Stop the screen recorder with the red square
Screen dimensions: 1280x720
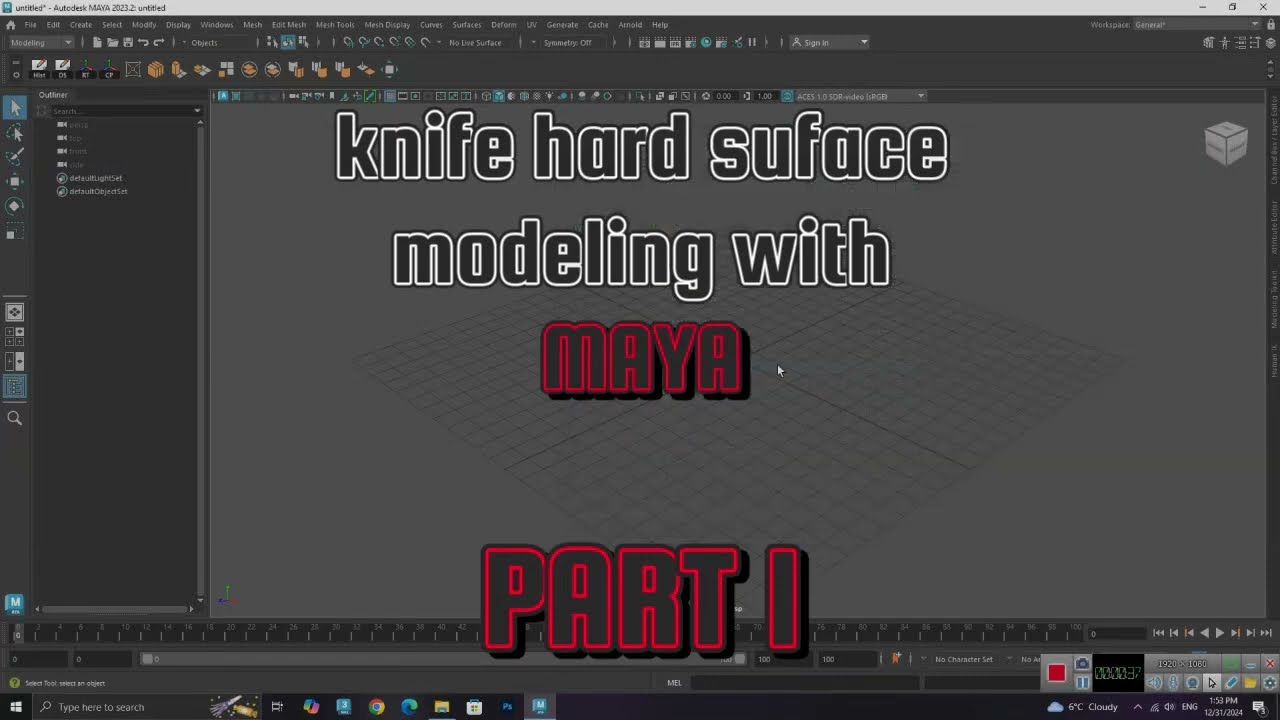1056,673
